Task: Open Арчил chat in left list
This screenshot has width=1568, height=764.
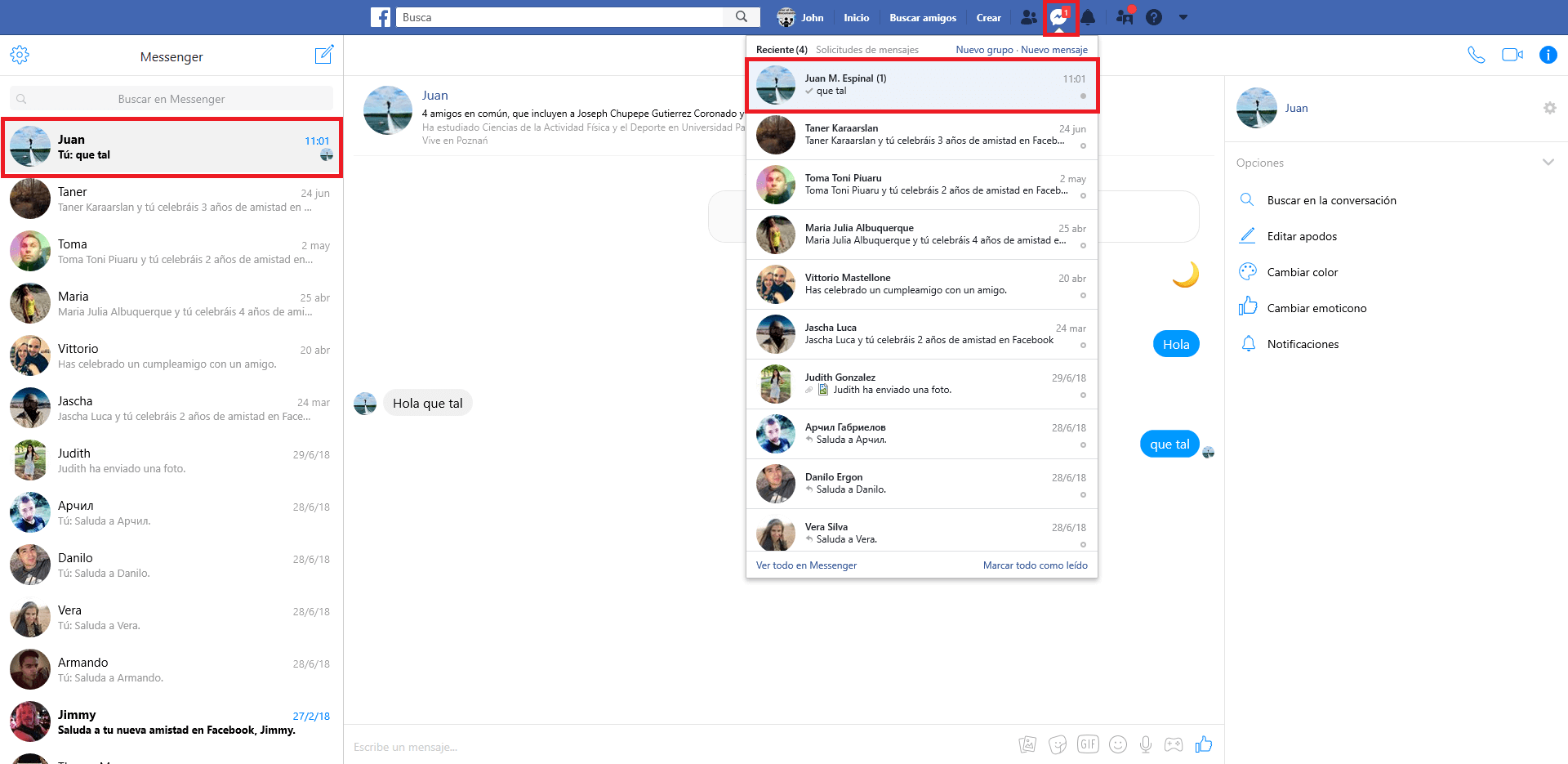Action: pos(171,513)
